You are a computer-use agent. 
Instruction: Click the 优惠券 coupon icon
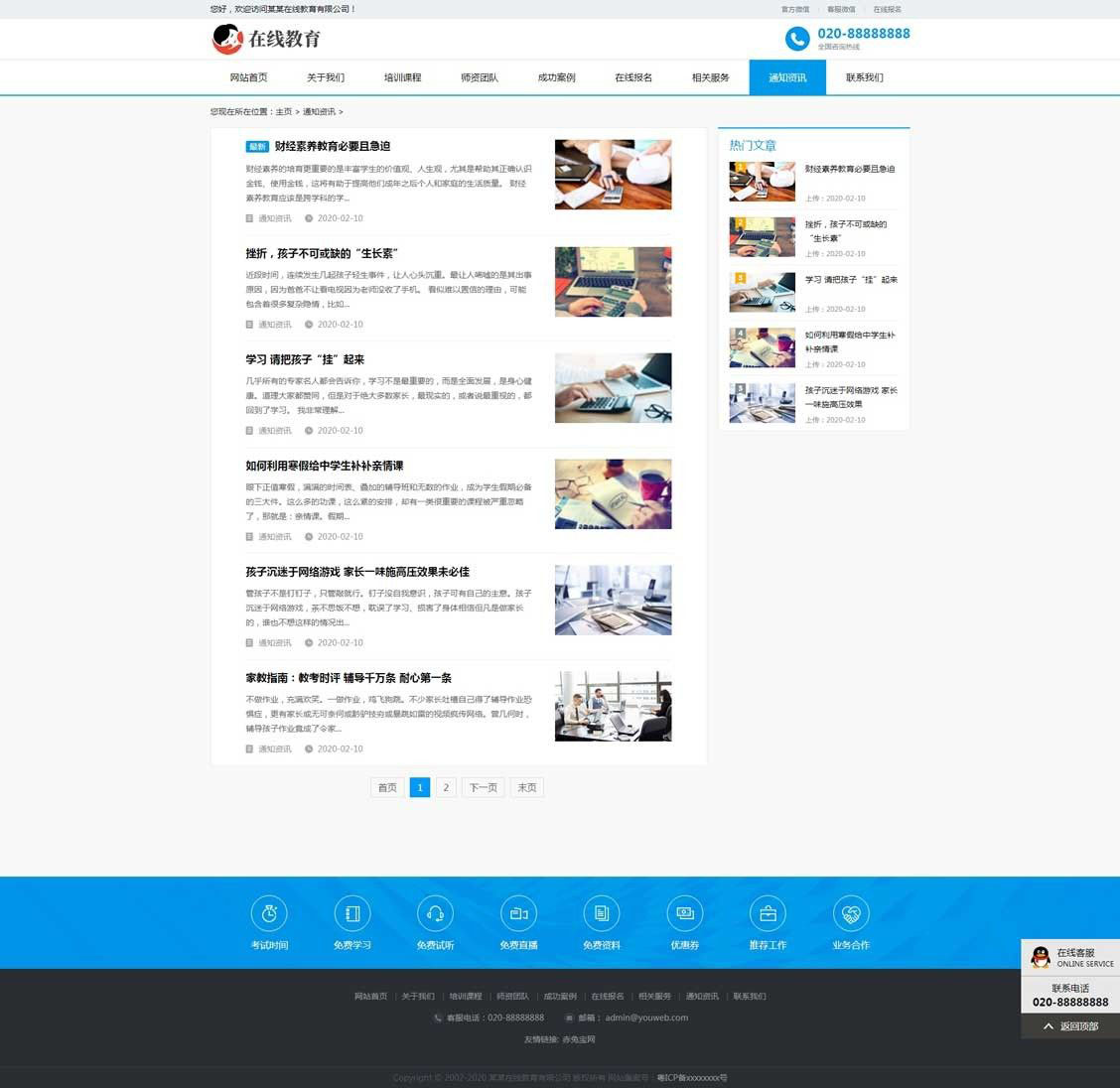(685, 913)
